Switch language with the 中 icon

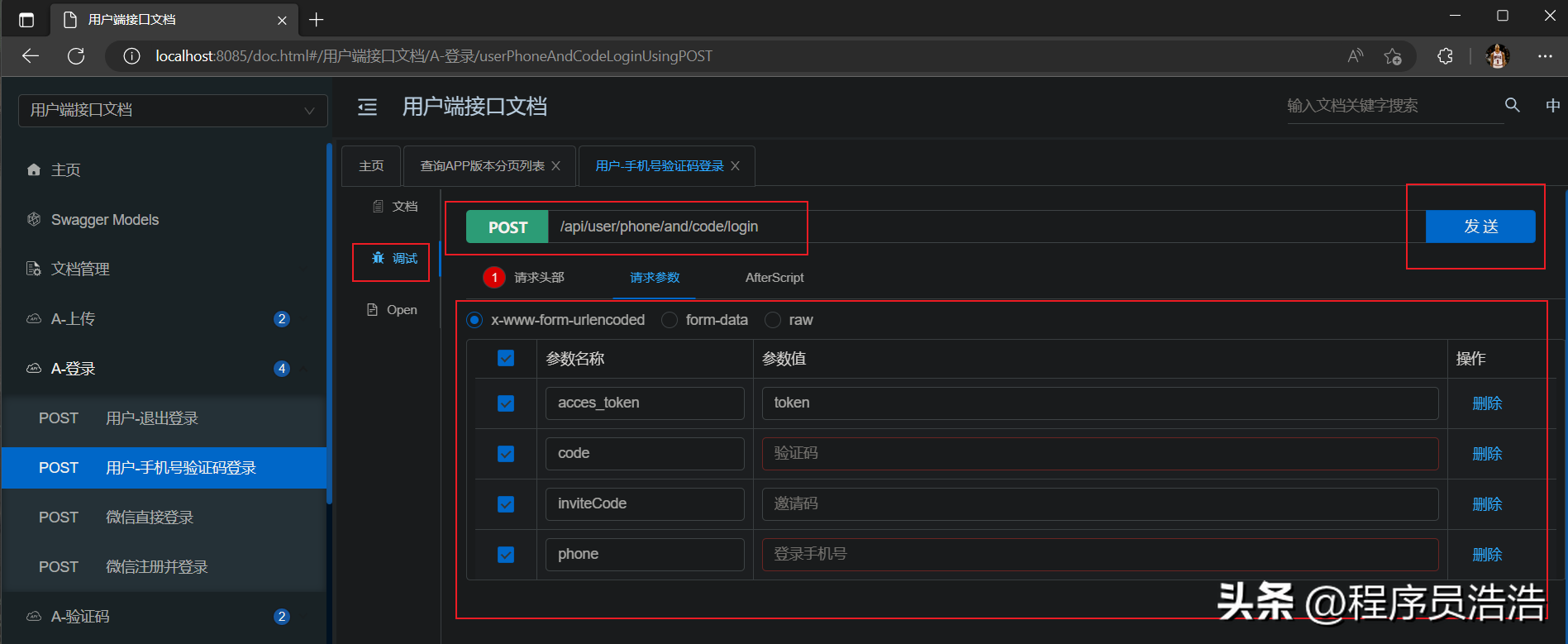(x=1552, y=106)
